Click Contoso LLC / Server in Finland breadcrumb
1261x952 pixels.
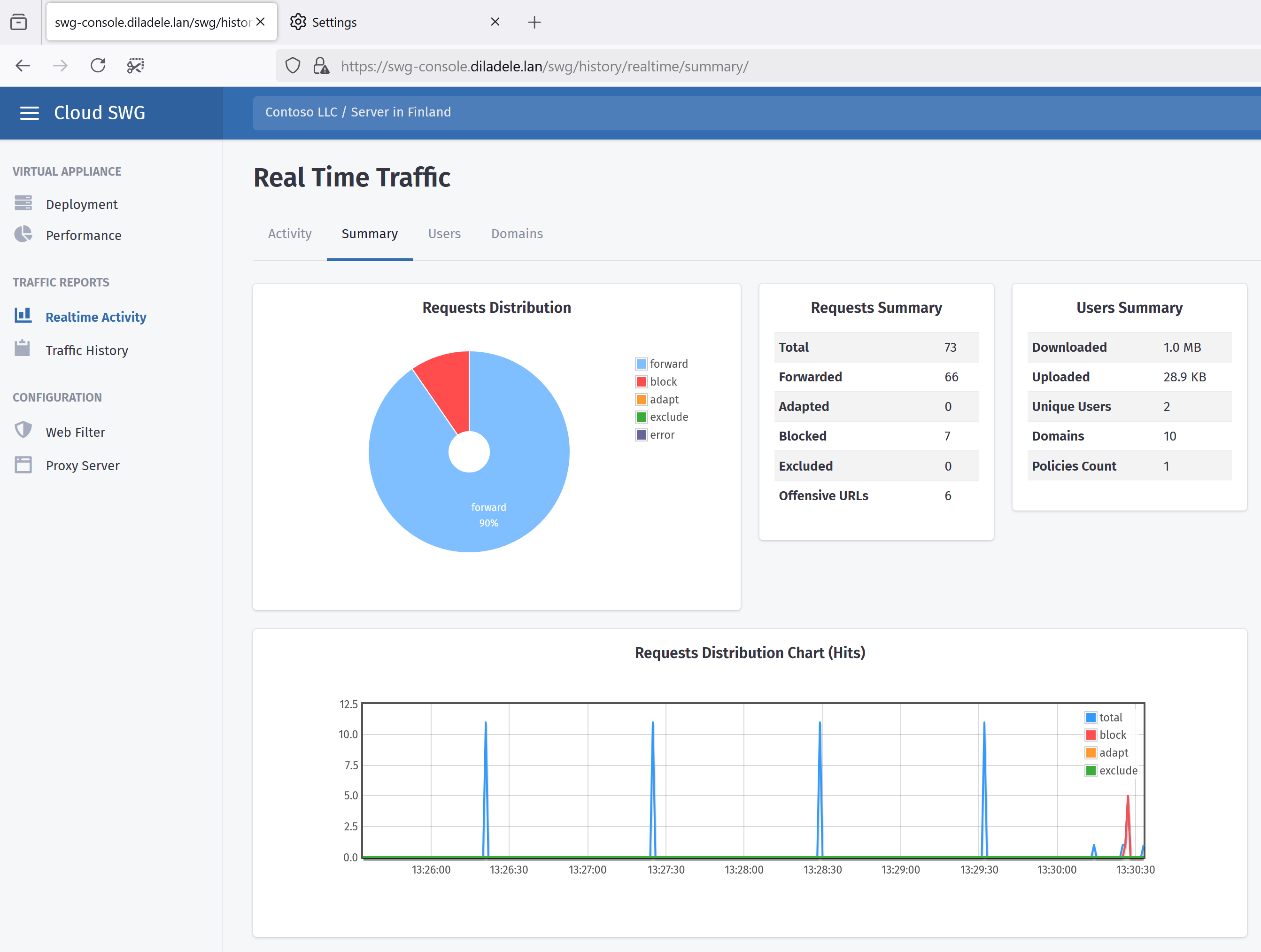358,112
